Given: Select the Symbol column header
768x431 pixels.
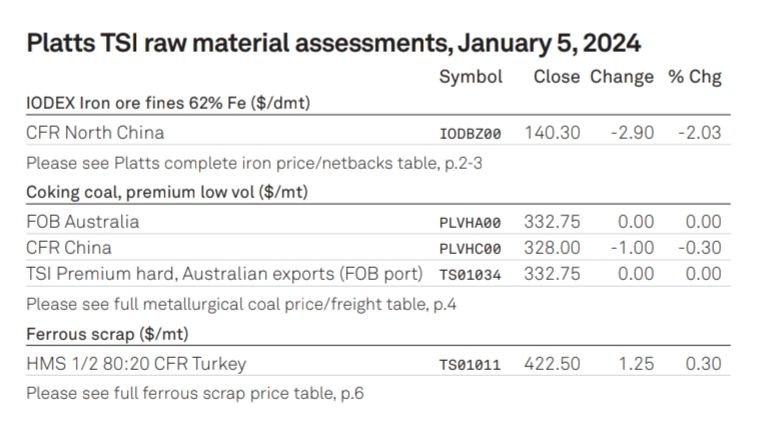Looking at the screenshot, I should pos(471,77).
